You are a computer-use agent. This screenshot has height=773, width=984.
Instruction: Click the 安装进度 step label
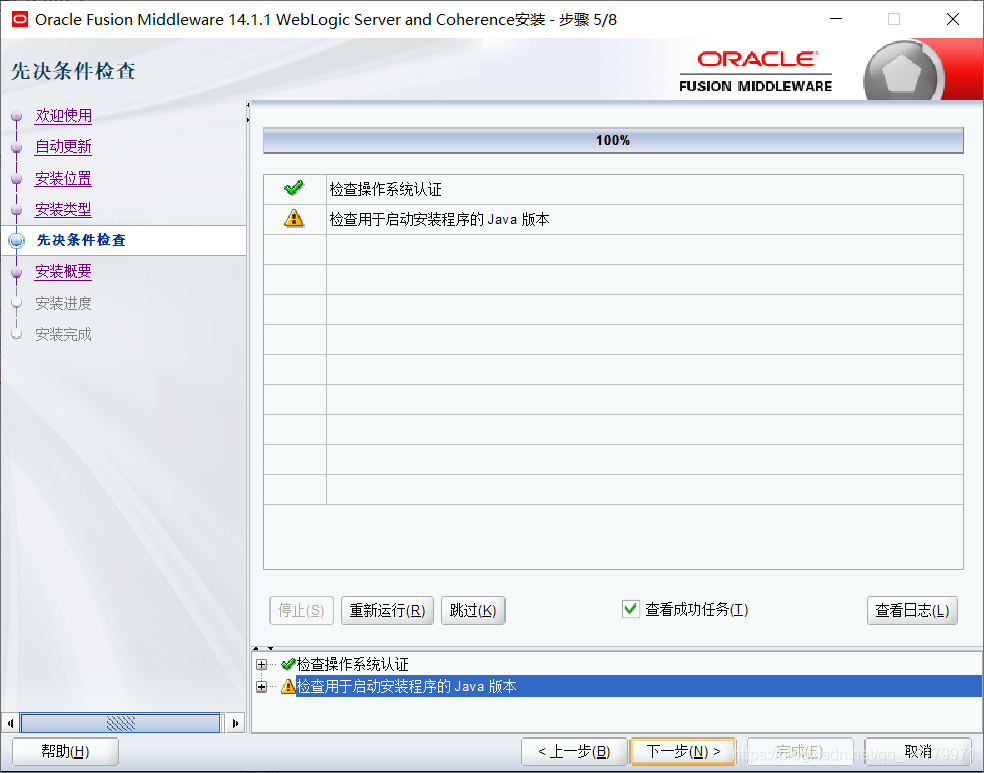(x=63, y=303)
